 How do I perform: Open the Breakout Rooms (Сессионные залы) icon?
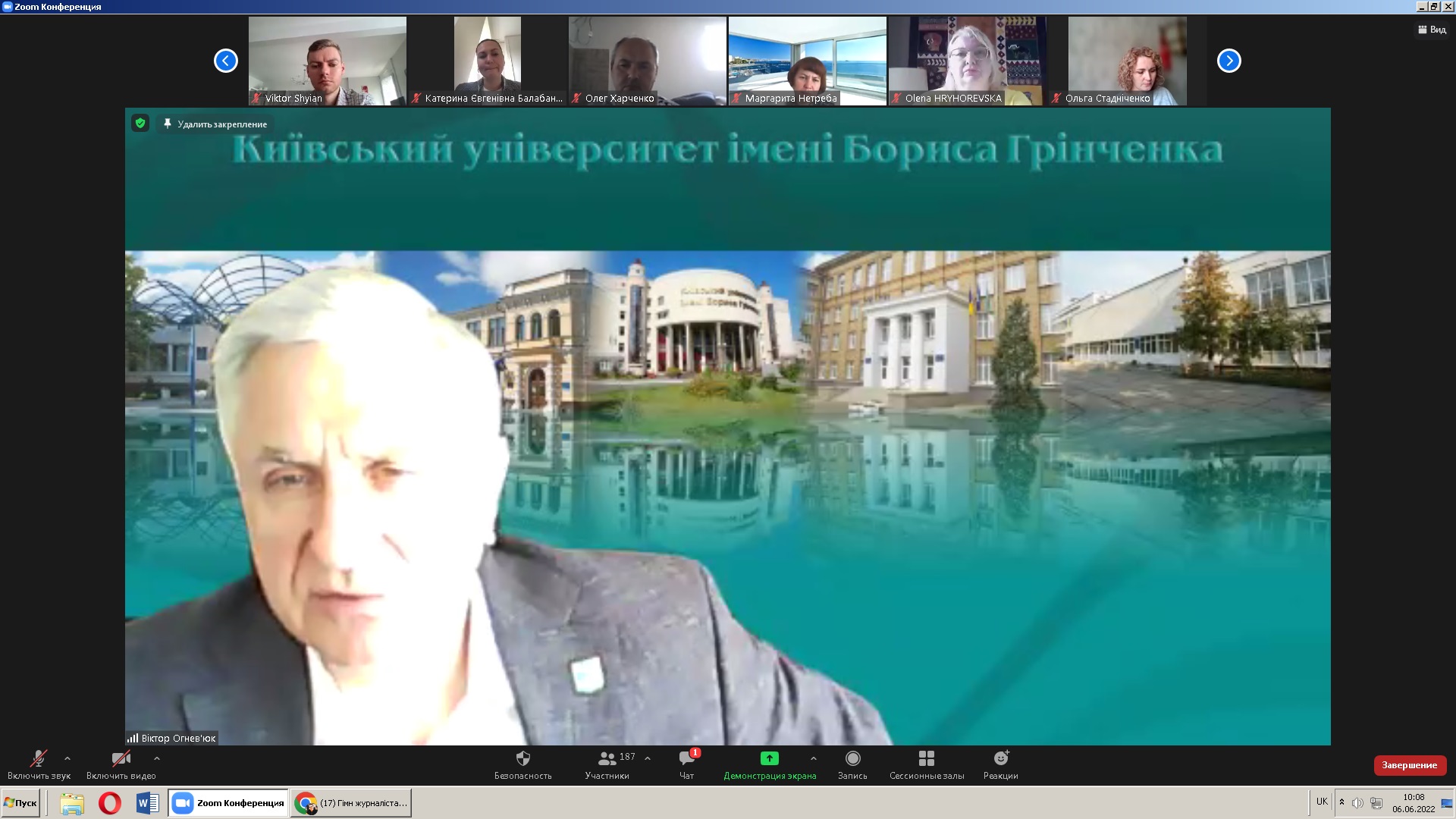[x=926, y=759]
